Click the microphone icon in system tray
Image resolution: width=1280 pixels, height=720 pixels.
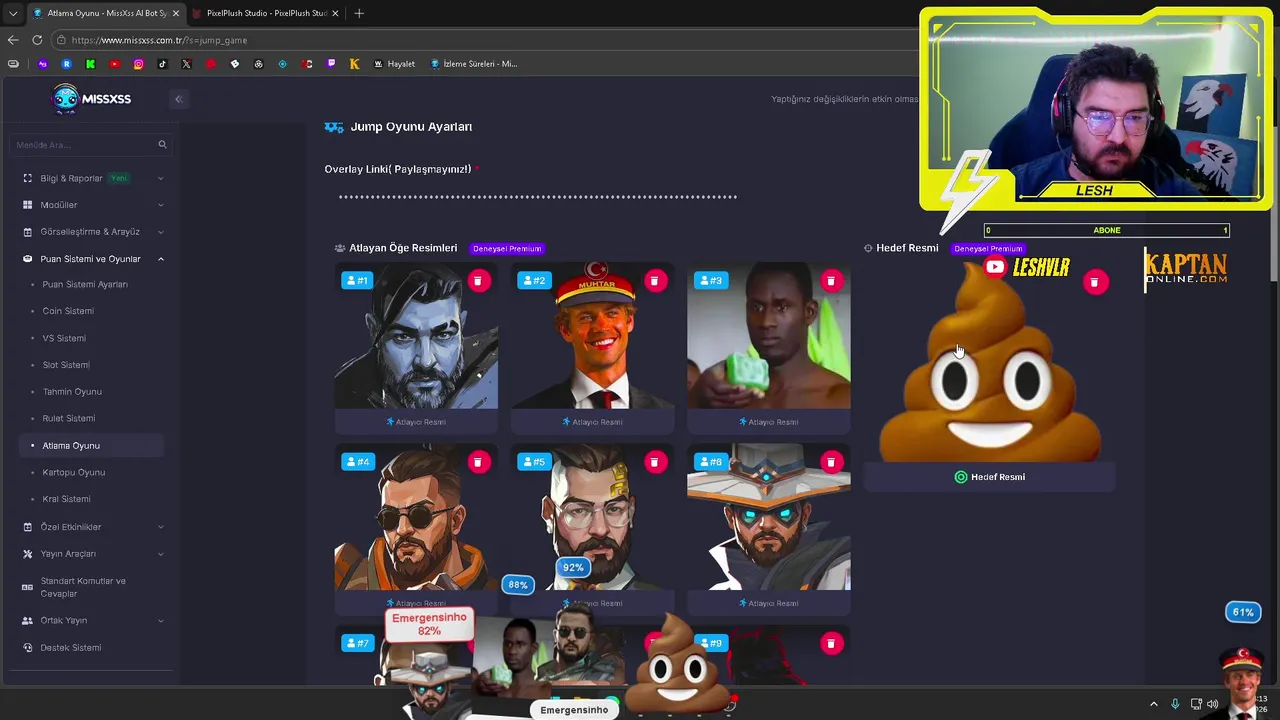pos(1175,704)
